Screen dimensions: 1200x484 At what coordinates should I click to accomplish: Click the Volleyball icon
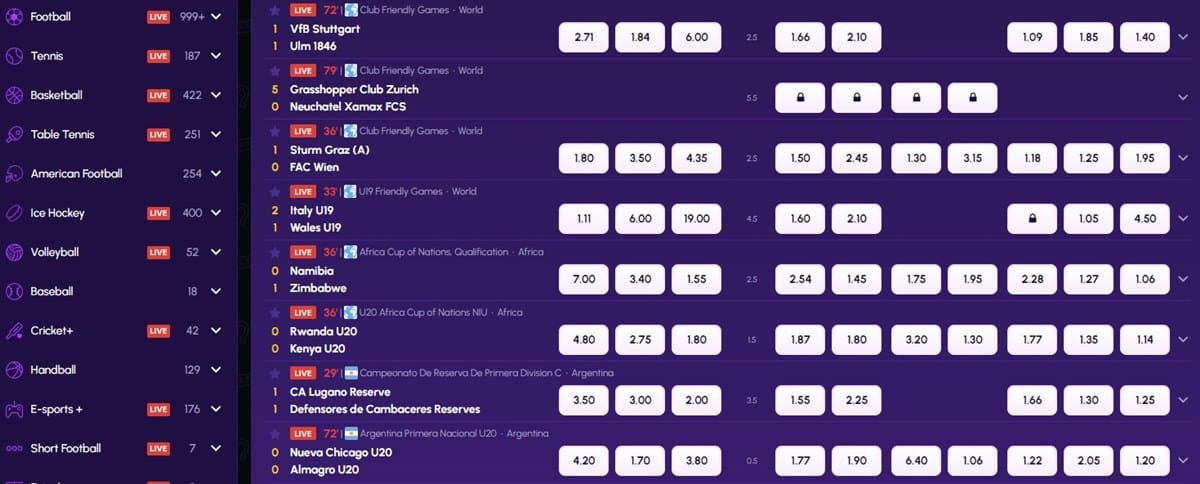[14, 252]
